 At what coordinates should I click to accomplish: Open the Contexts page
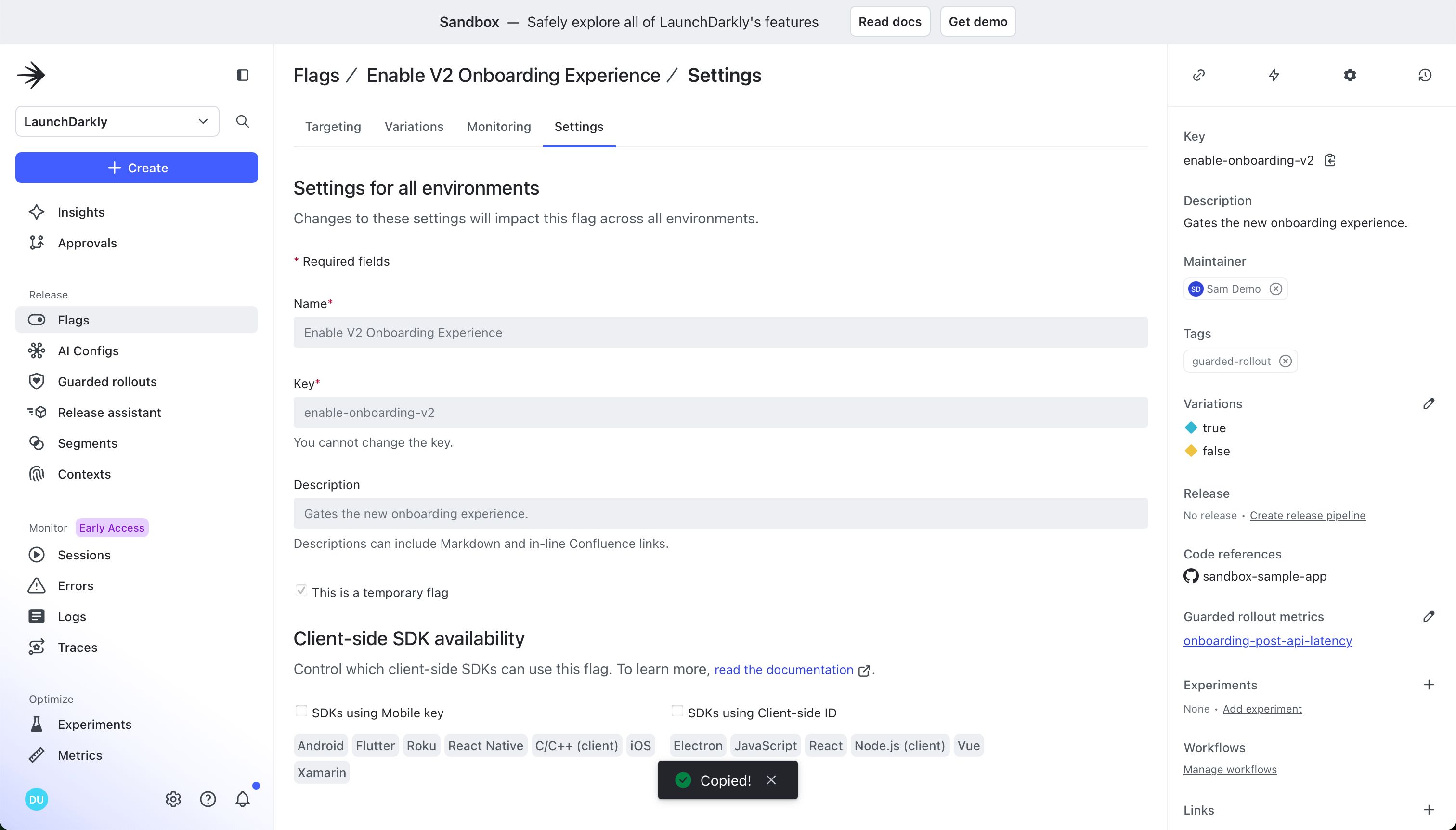tap(137, 474)
